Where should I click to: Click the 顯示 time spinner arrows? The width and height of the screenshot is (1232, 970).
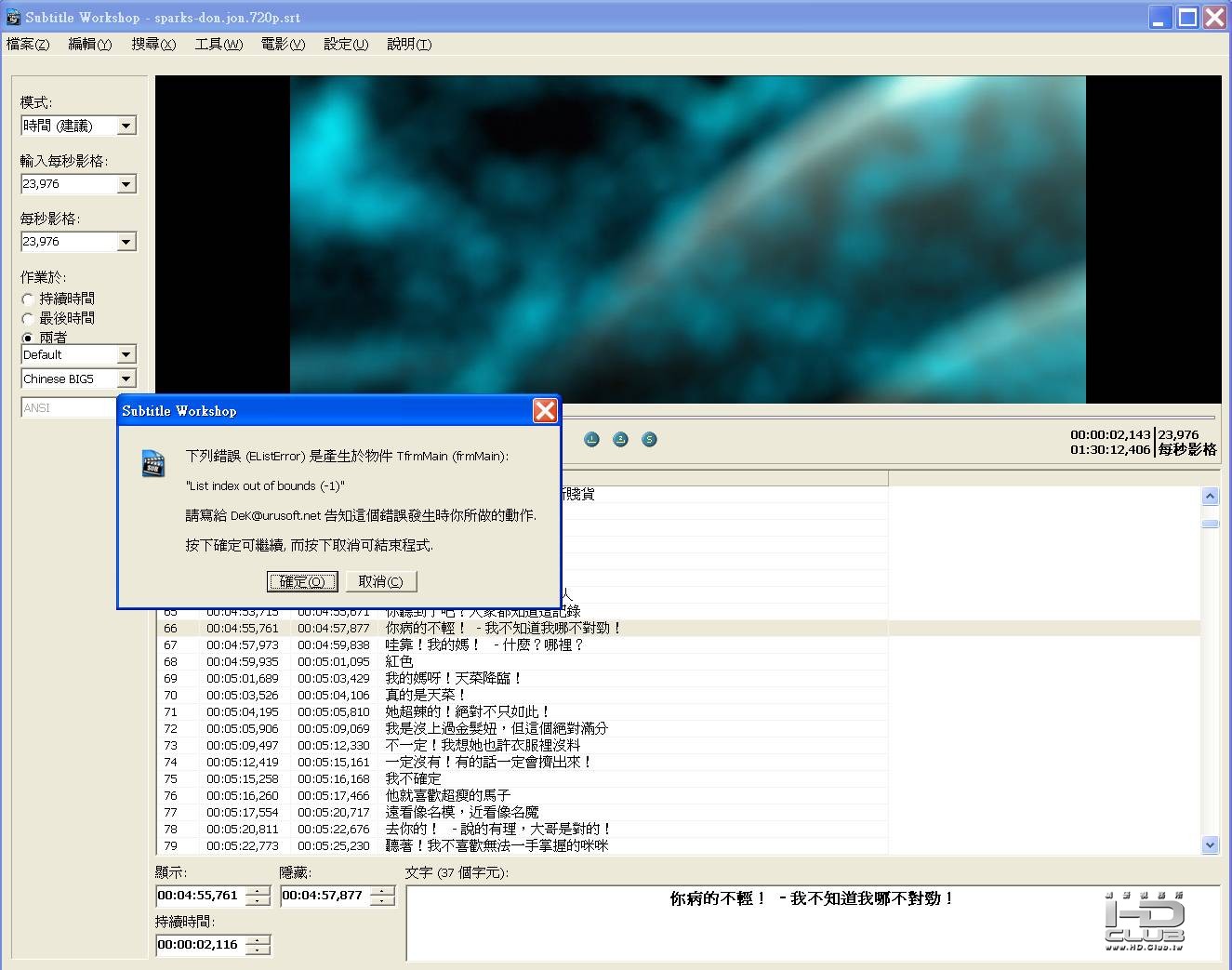pos(258,896)
